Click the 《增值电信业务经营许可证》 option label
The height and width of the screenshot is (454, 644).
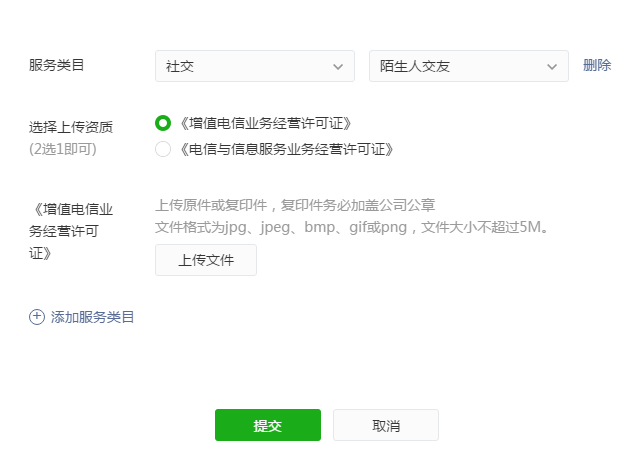pos(266,123)
